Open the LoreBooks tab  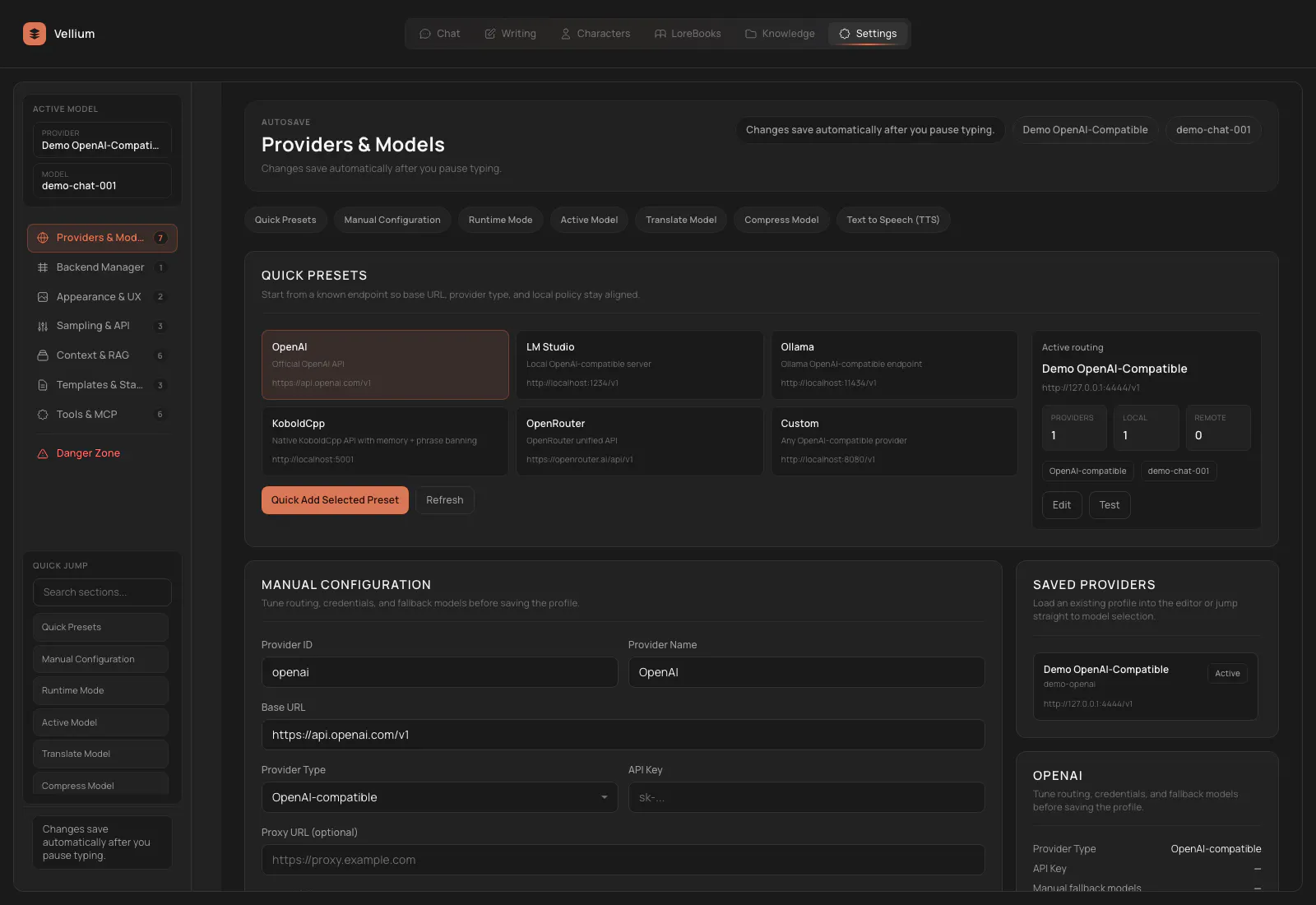[x=688, y=34]
